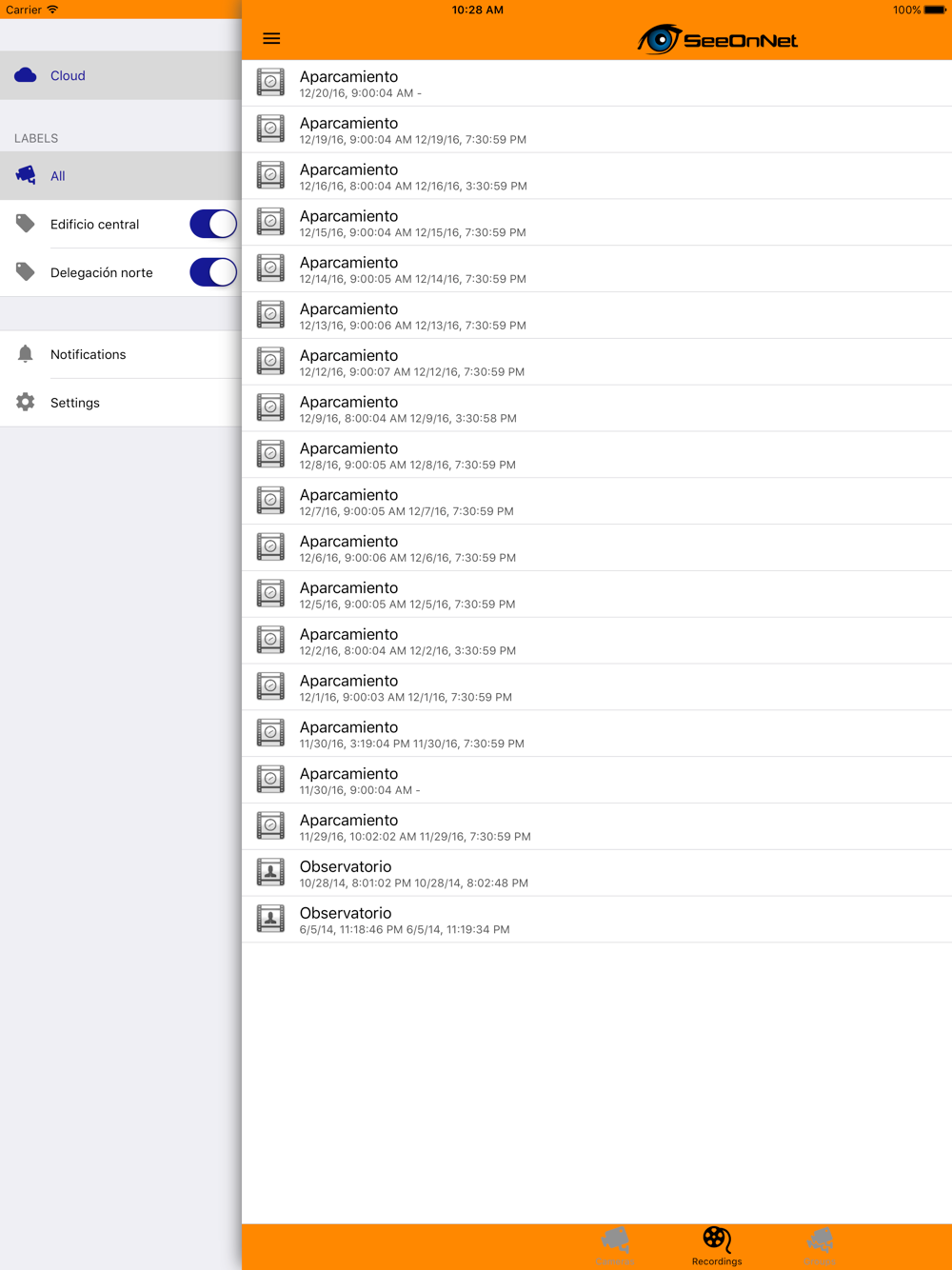Click the Notifications bell icon

pyautogui.click(x=26, y=354)
